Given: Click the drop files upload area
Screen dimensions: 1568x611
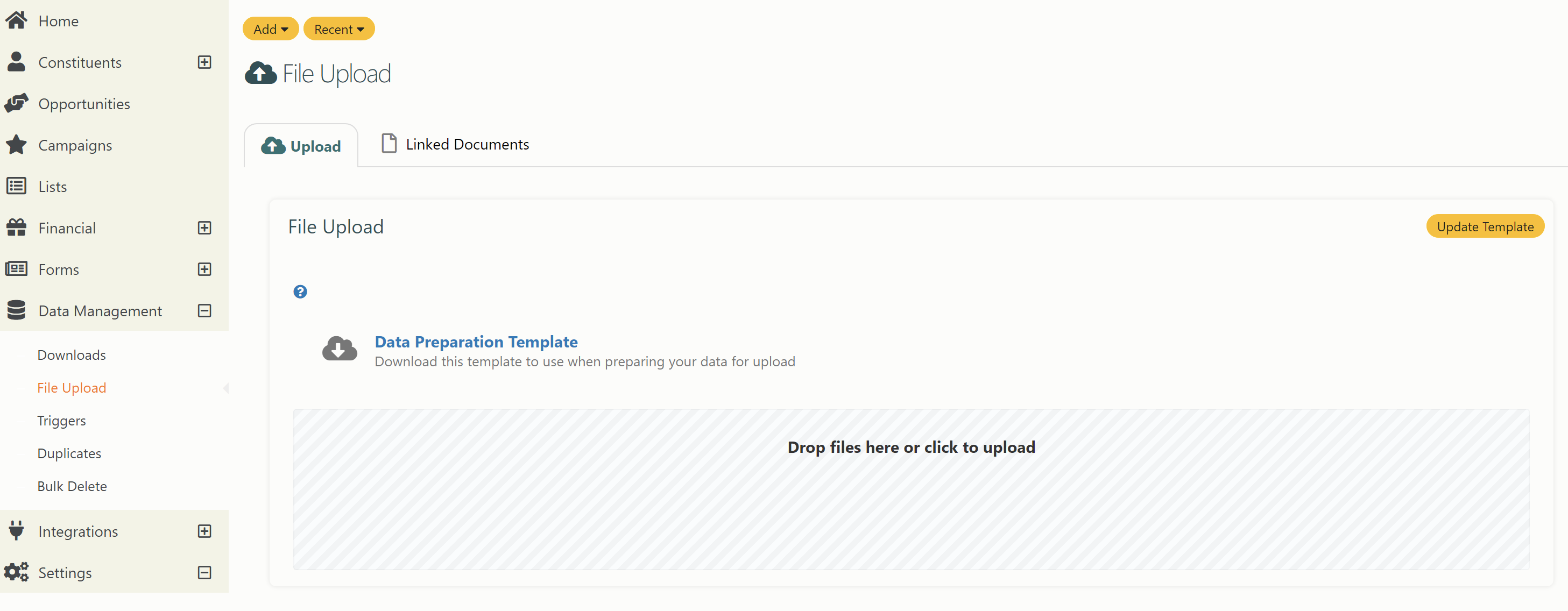Looking at the screenshot, I should 911,490.
